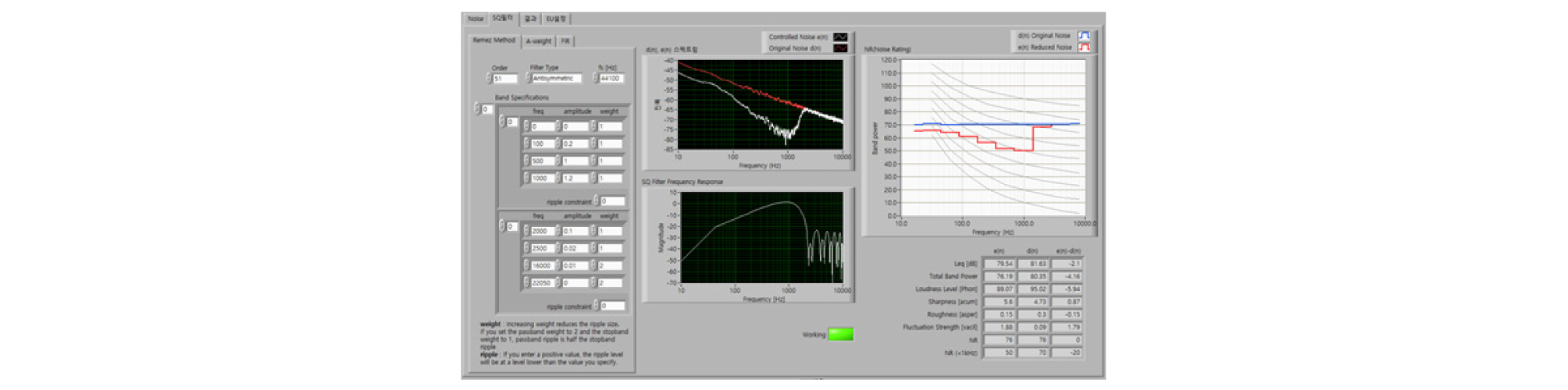Screen dimensions: 1568x390
Task: Click the red e(n) Reduced Noise plot icon
Action: click(x=1083, y=48)
